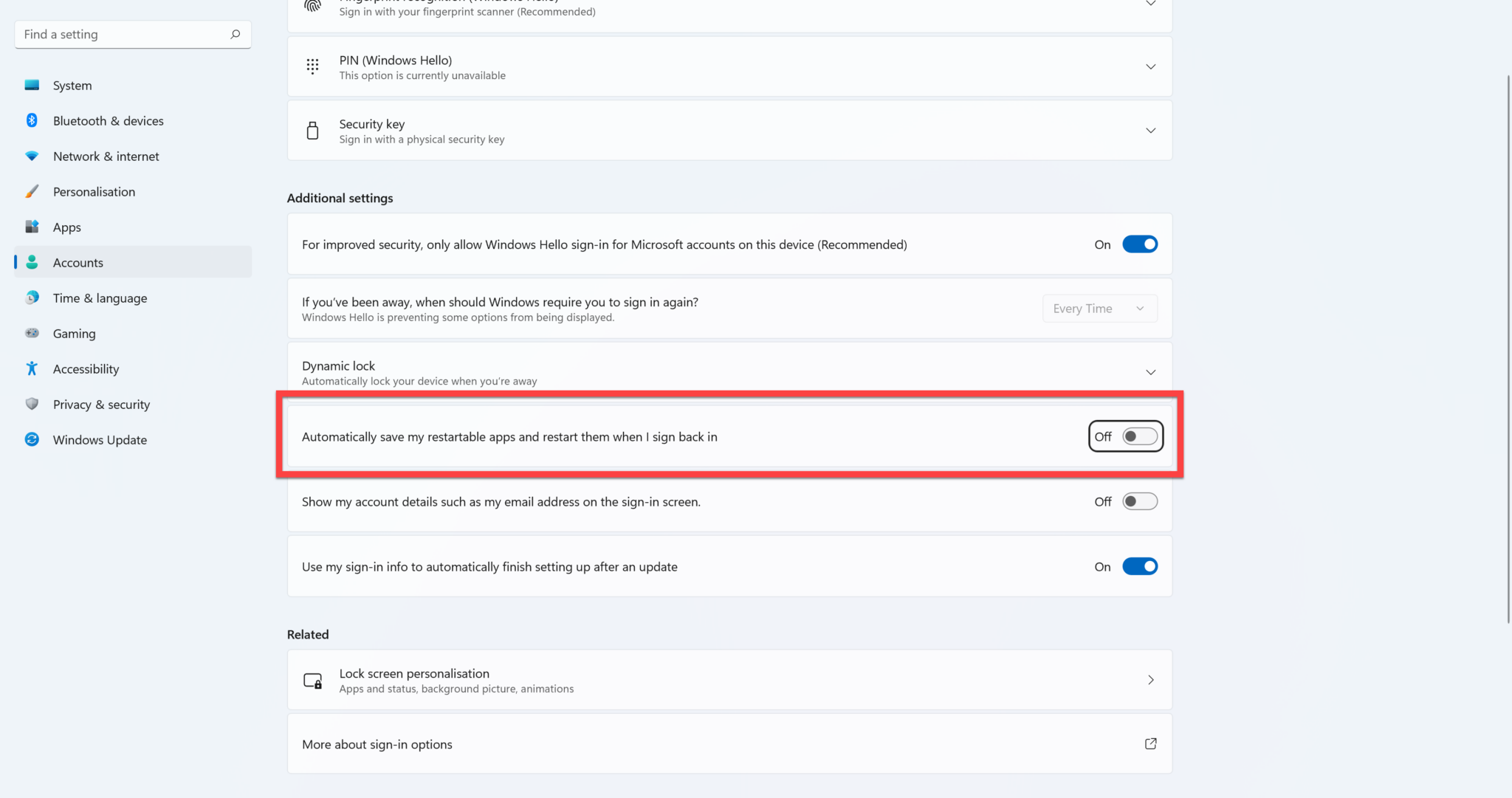The height and width of the screenshot is (798, 1512).
Task: Click the Windows Update sync icon
Action: [32, 439]
